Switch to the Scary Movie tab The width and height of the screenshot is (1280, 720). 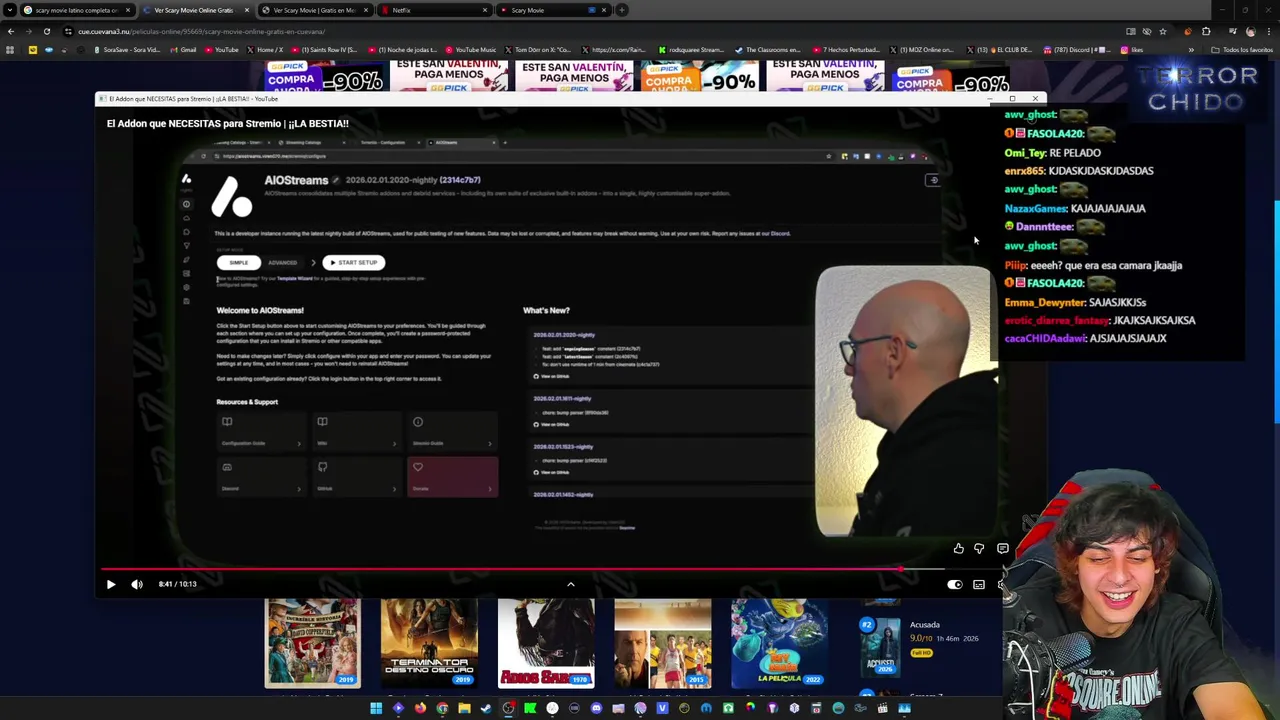pyautogui.click(x=552, y=10)
